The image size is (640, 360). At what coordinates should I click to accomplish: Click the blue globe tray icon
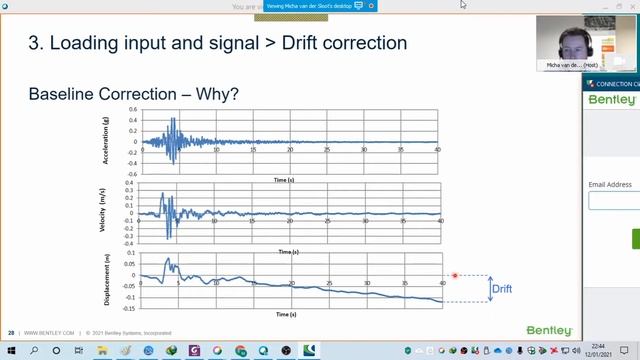(x=509, y=351)
